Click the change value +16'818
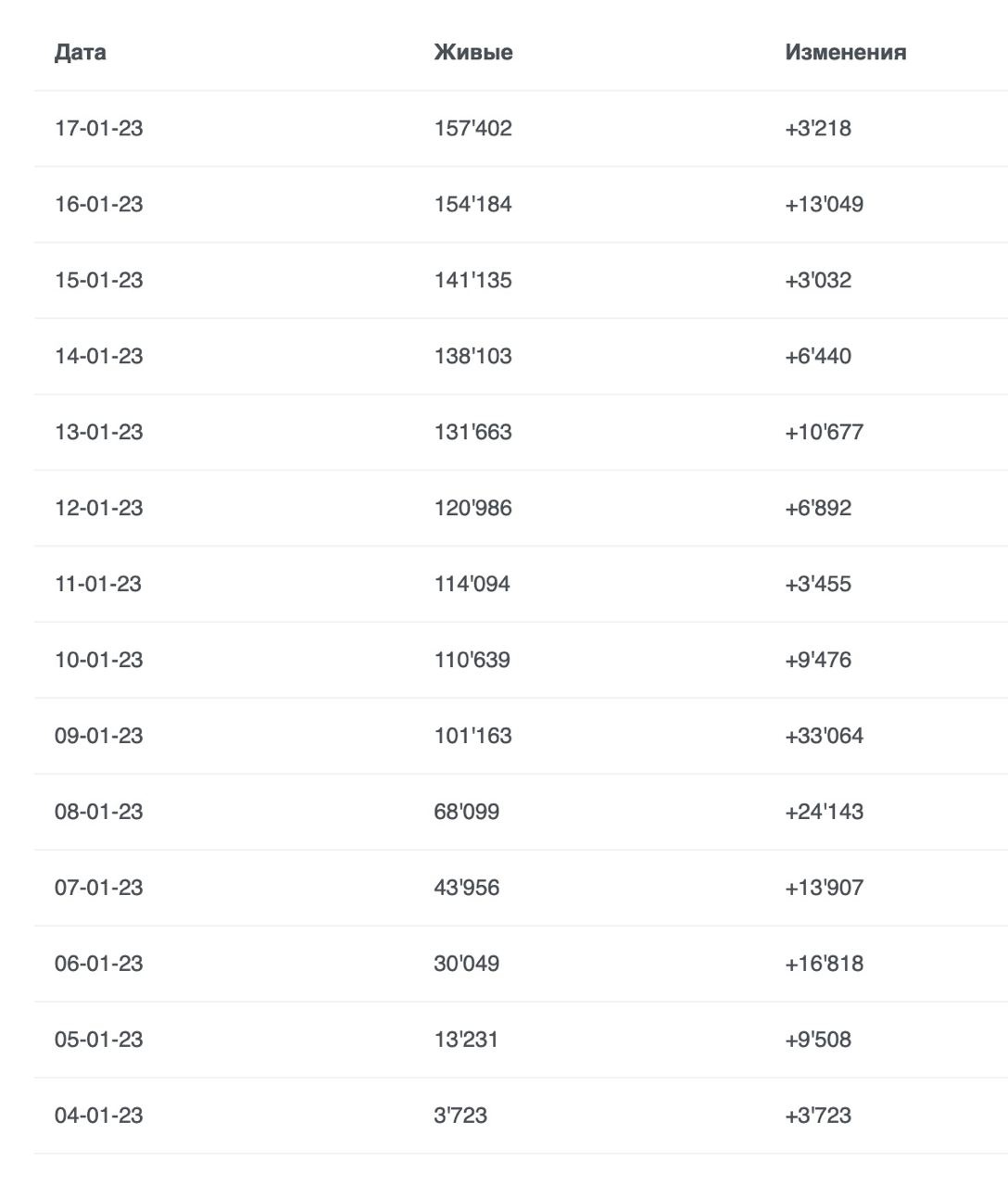 824,964
